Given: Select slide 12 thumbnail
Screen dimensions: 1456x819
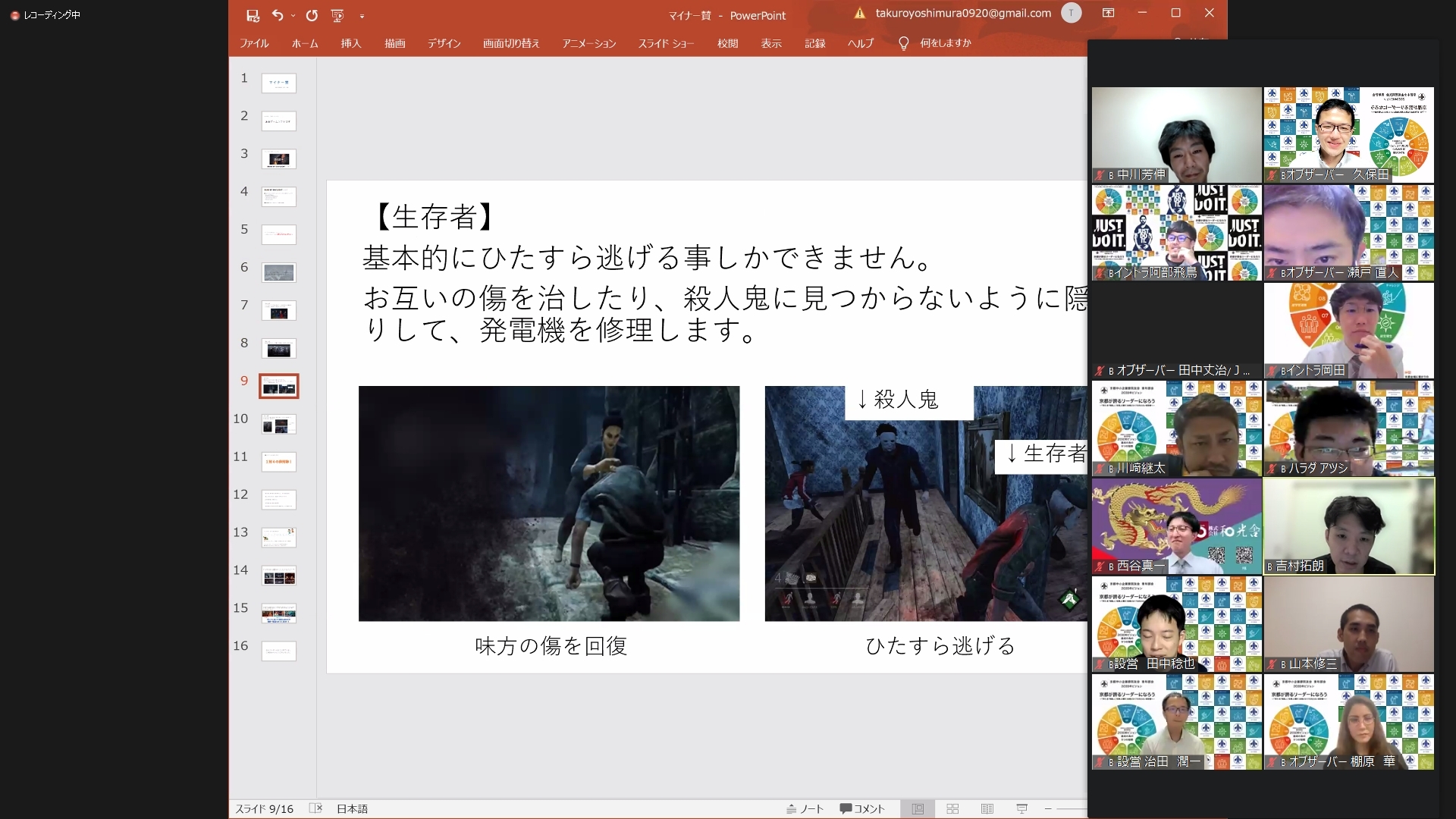Looking at the screenshot, I should click(x=279, y=499).
